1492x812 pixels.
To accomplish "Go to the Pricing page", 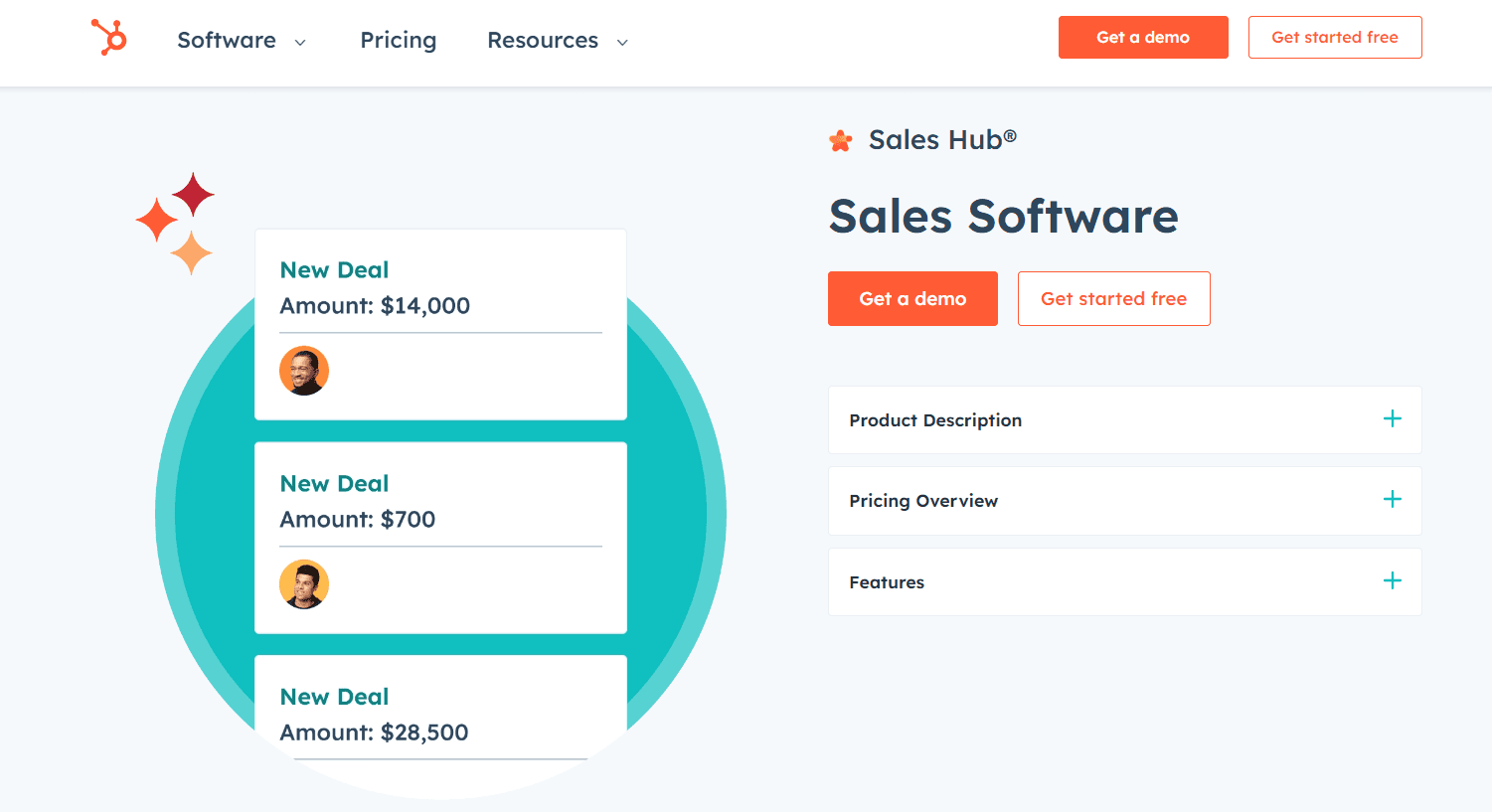I will point(399,41).
